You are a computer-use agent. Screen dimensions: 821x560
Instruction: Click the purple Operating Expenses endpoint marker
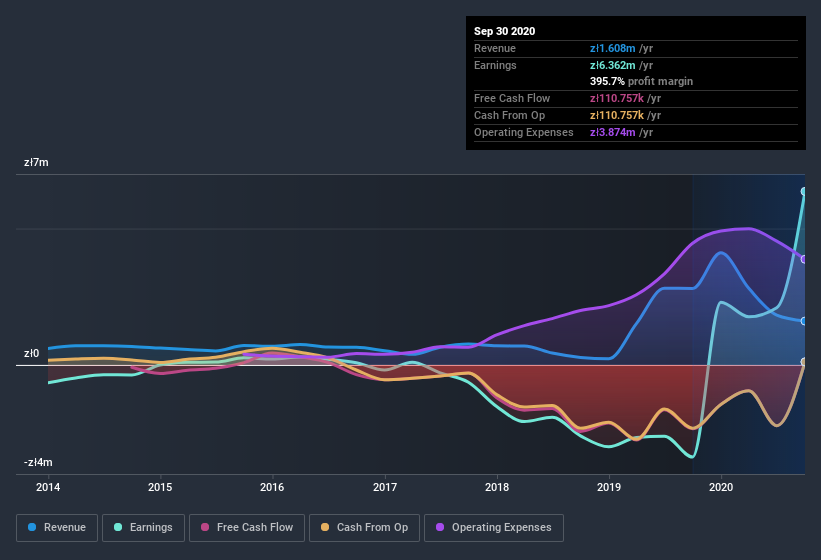click(804, 259)
